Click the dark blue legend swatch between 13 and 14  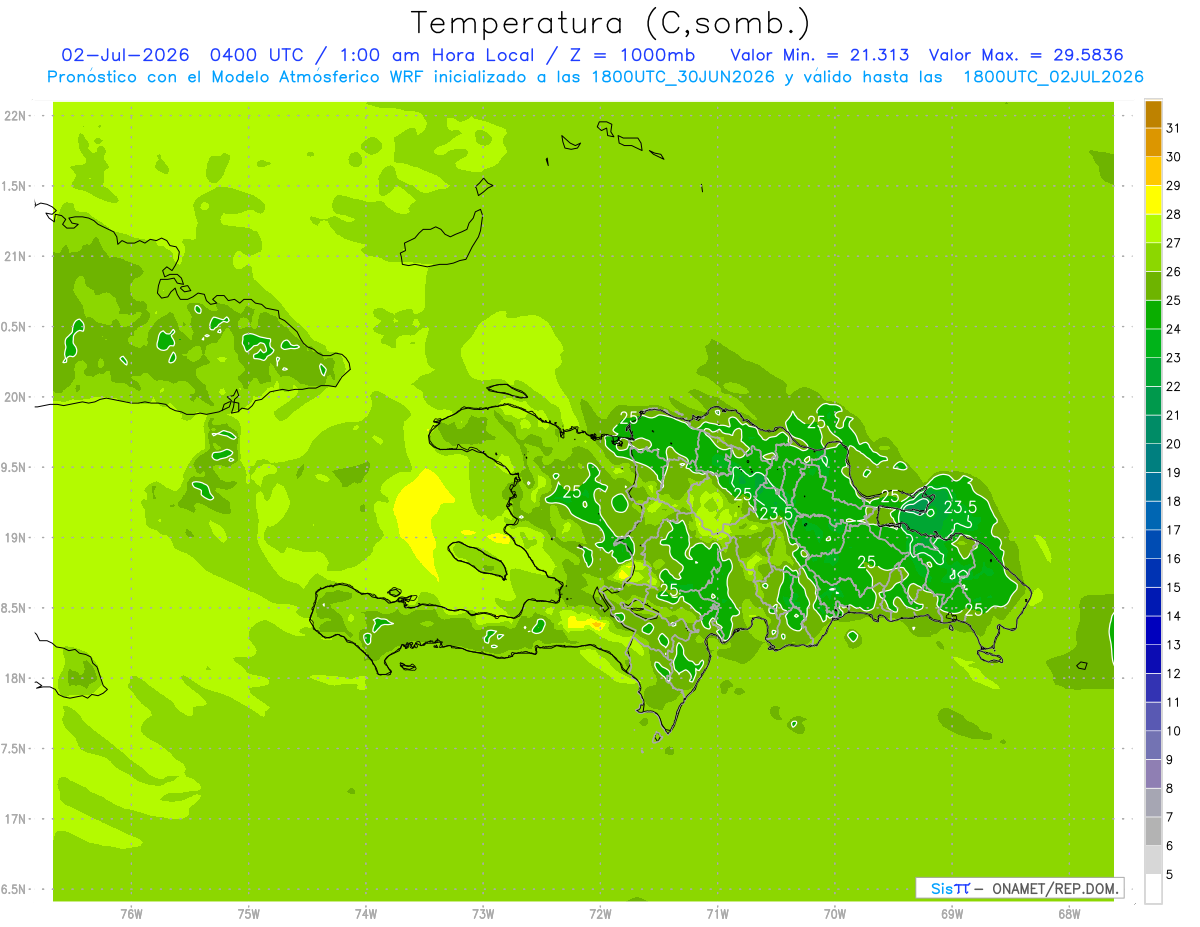click(1153, 631)
